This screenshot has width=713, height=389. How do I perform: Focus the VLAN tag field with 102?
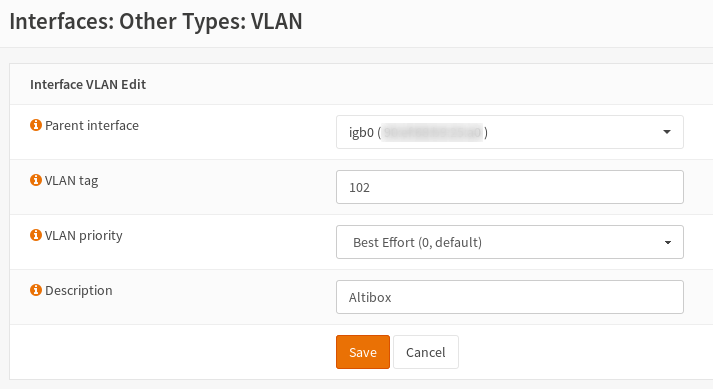(509, 187)
